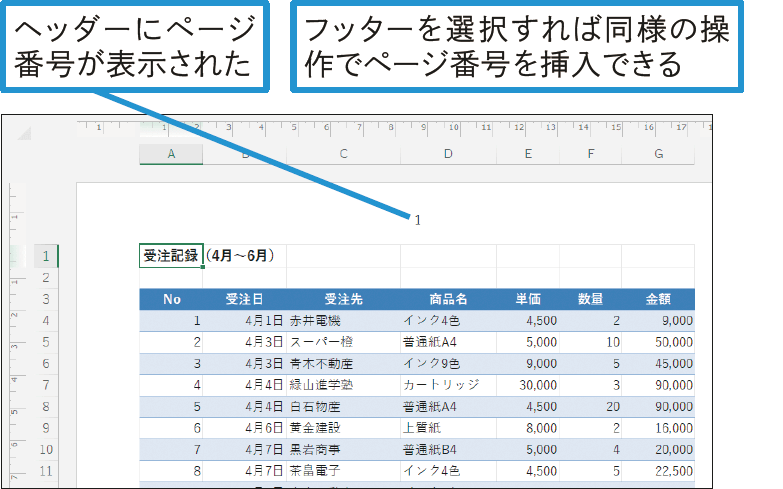Click the (4月～6月) text
This screenshot has width=783, height=489.
click(240, 256)
